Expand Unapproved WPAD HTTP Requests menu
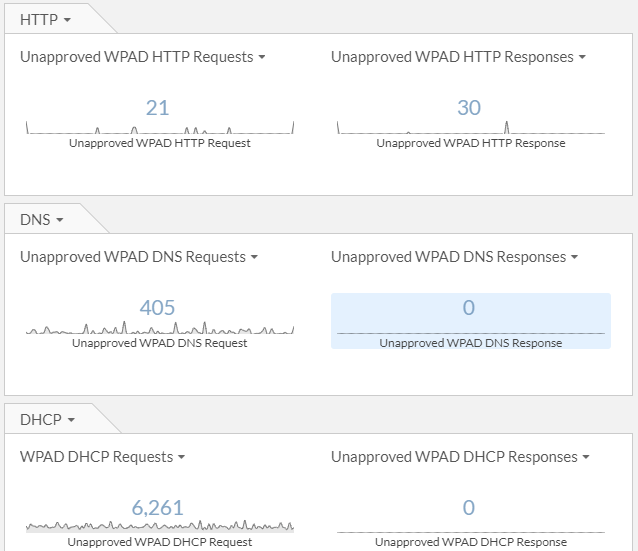This screenshot has height=551, width=638. [x=143, y=57]
